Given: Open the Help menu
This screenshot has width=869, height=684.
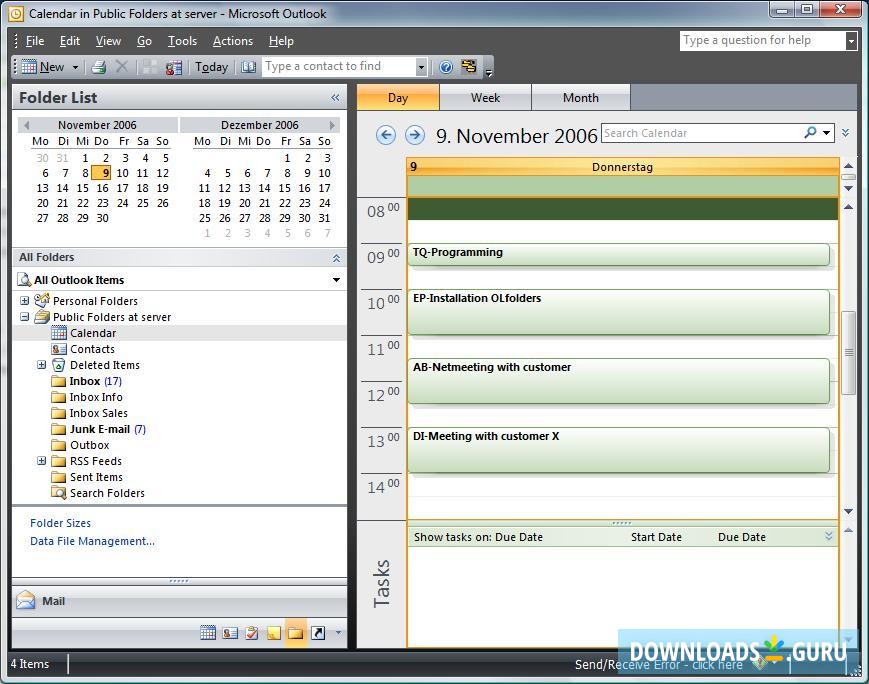Looking at the screenshot, I should [281, 41].
